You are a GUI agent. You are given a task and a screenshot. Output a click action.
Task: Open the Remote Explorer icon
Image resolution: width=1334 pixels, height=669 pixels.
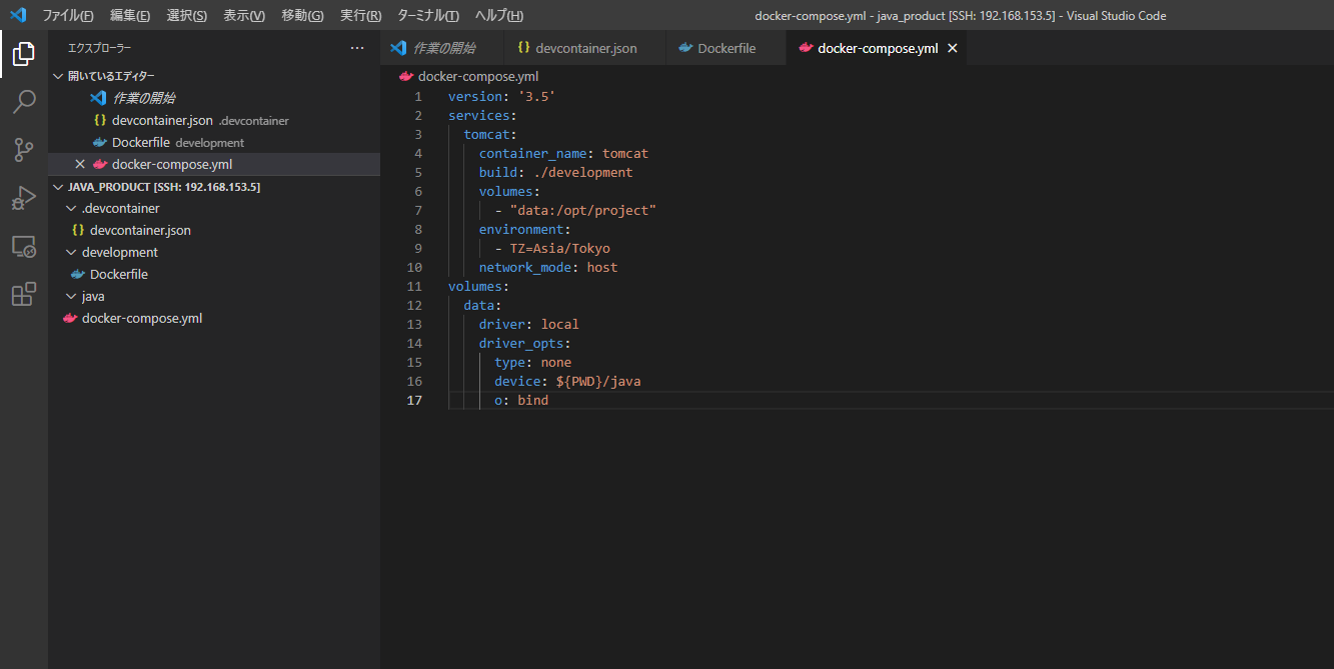[x=22, y=245]
